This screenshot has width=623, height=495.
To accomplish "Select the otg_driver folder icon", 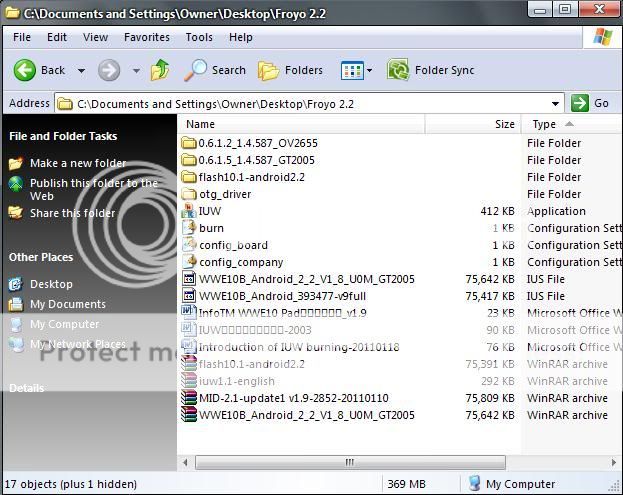I will 189,194.
